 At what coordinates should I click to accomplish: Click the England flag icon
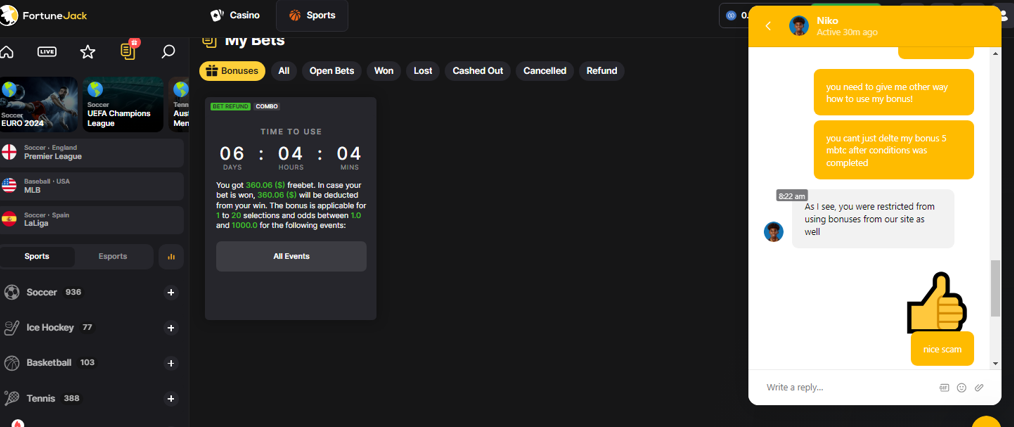pyautogui.click(x=9, y=153)
